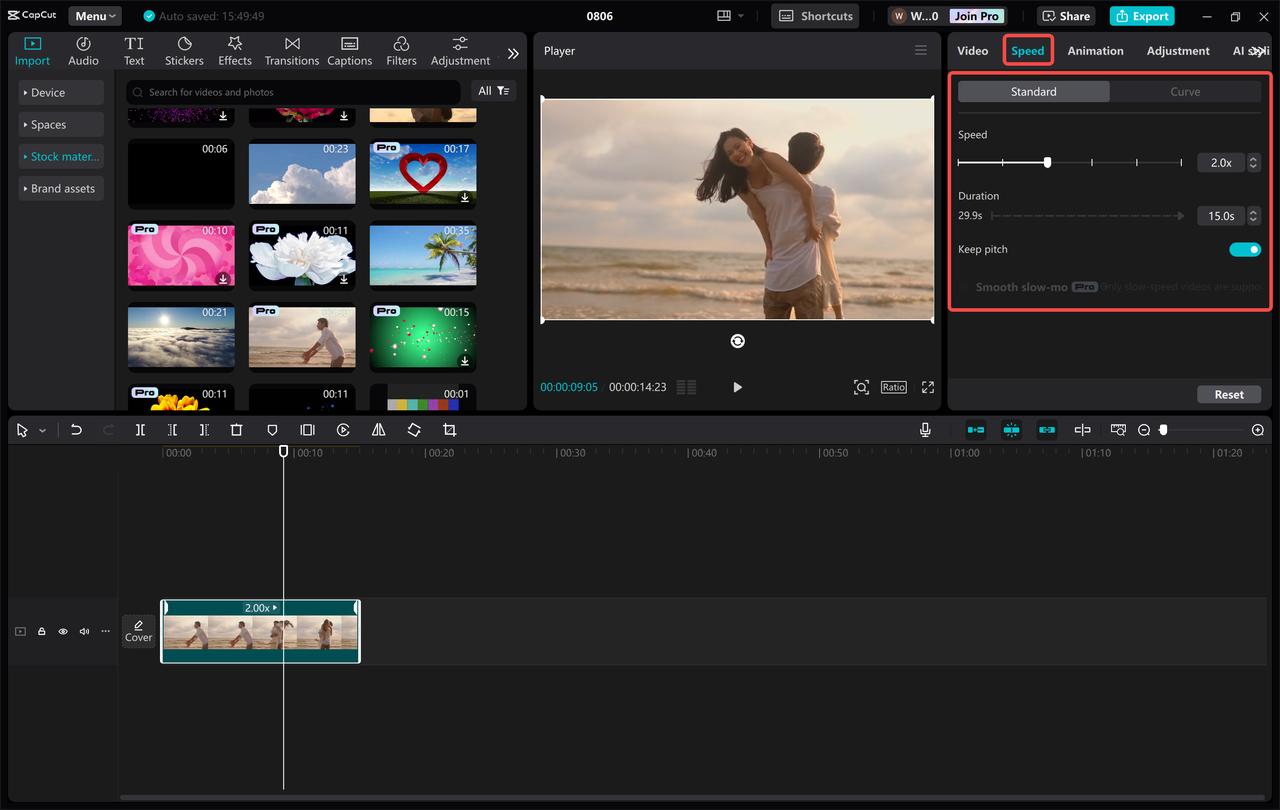The width and height of the screenshot is (1280, 810).
Task: Select the Crop tool in the timeline toolbar
Action: tap(449, 429)
